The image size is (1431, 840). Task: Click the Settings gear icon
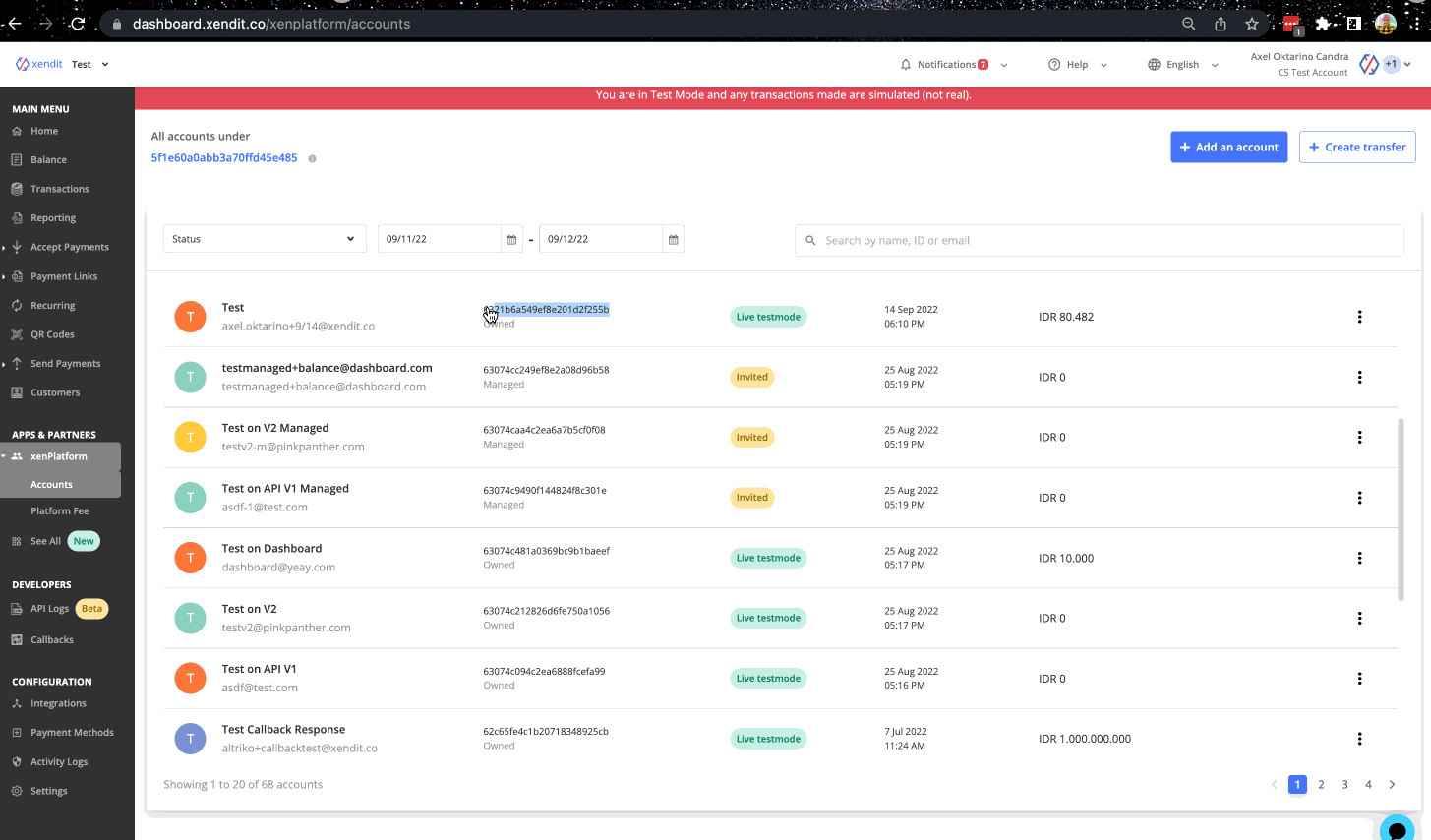coord(17,791)
